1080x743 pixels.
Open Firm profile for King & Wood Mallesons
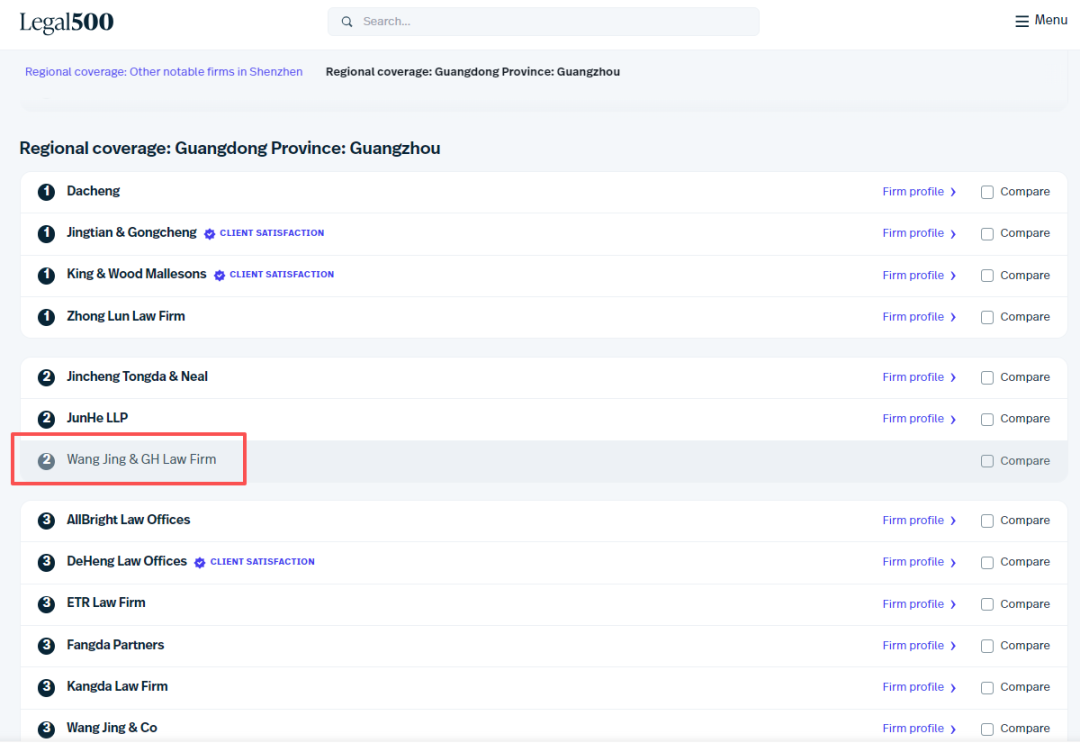coord(919,275)
